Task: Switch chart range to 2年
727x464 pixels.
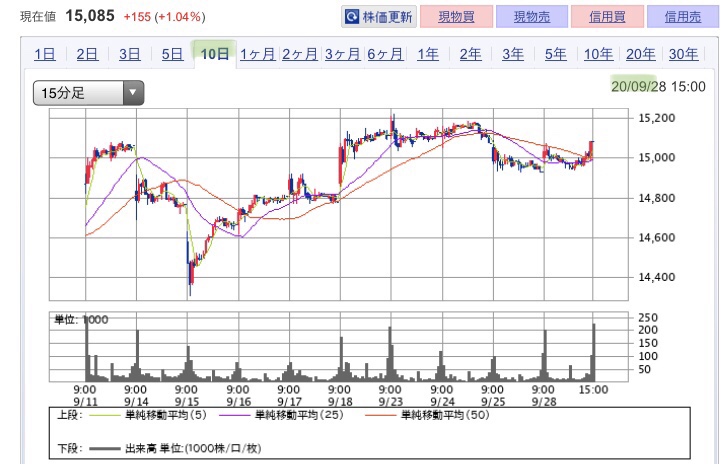Action: coord(470,54)
